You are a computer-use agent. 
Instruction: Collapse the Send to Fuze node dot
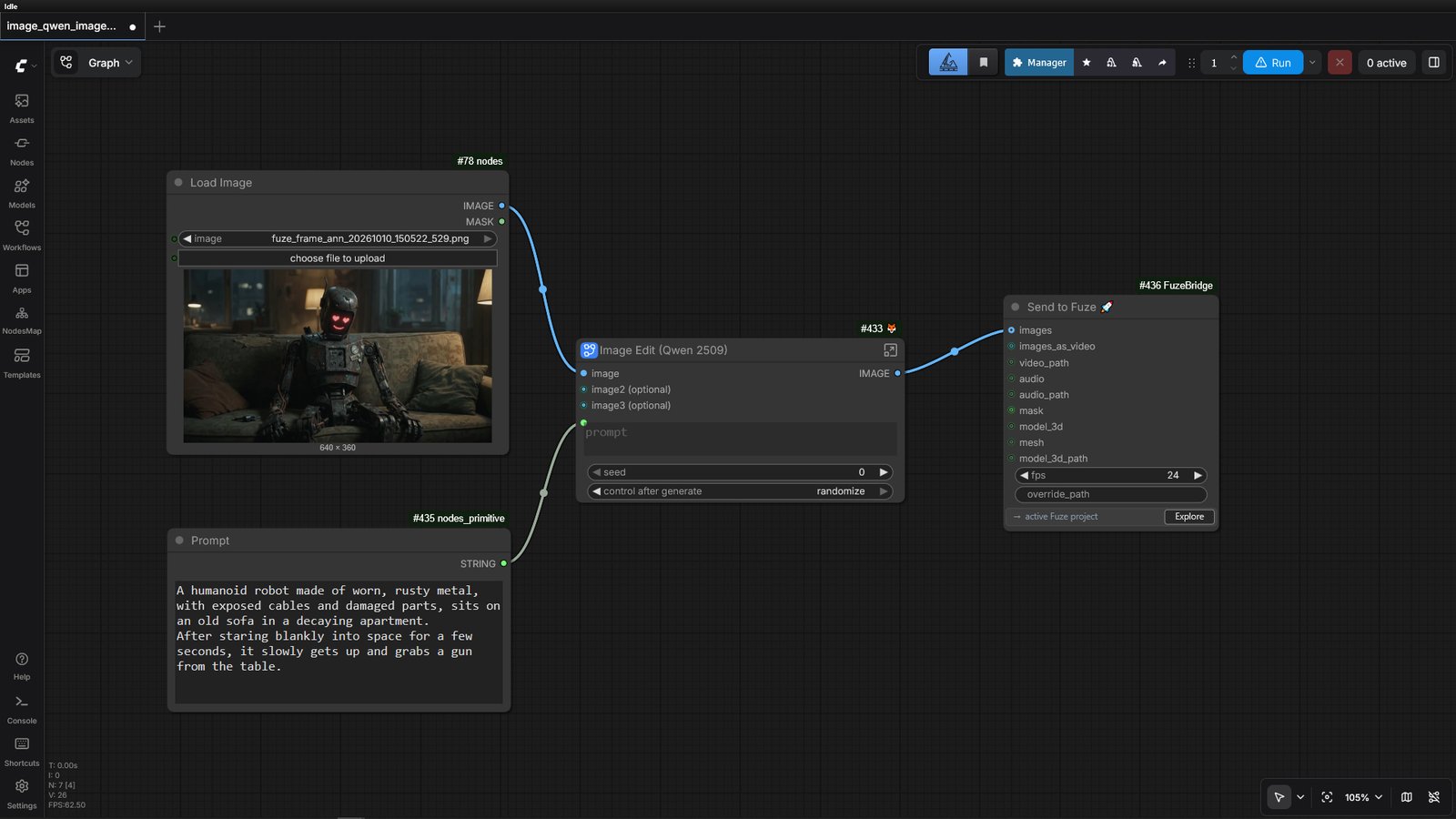1016,307
